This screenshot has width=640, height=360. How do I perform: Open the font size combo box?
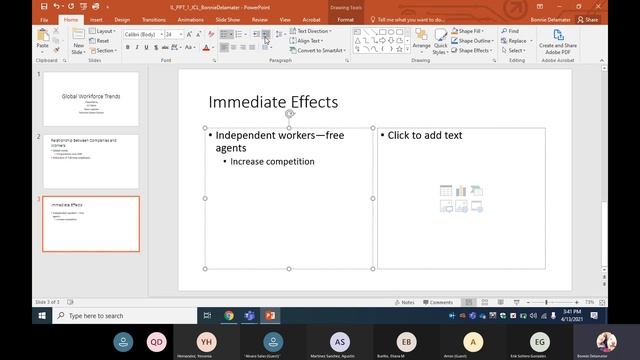point(173,35)
